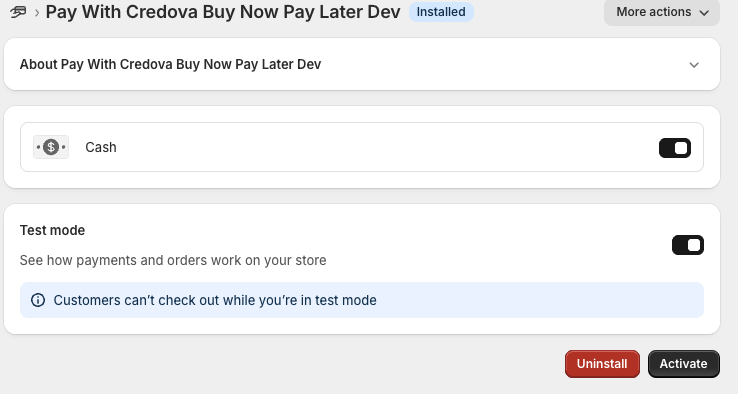738x394 pixels.
Task: Click the Cash payment method icon
Action: [x=51, y=147]
